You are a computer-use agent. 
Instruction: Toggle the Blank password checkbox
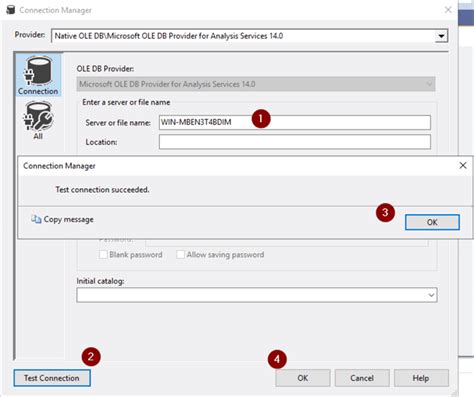click(103, 255)
